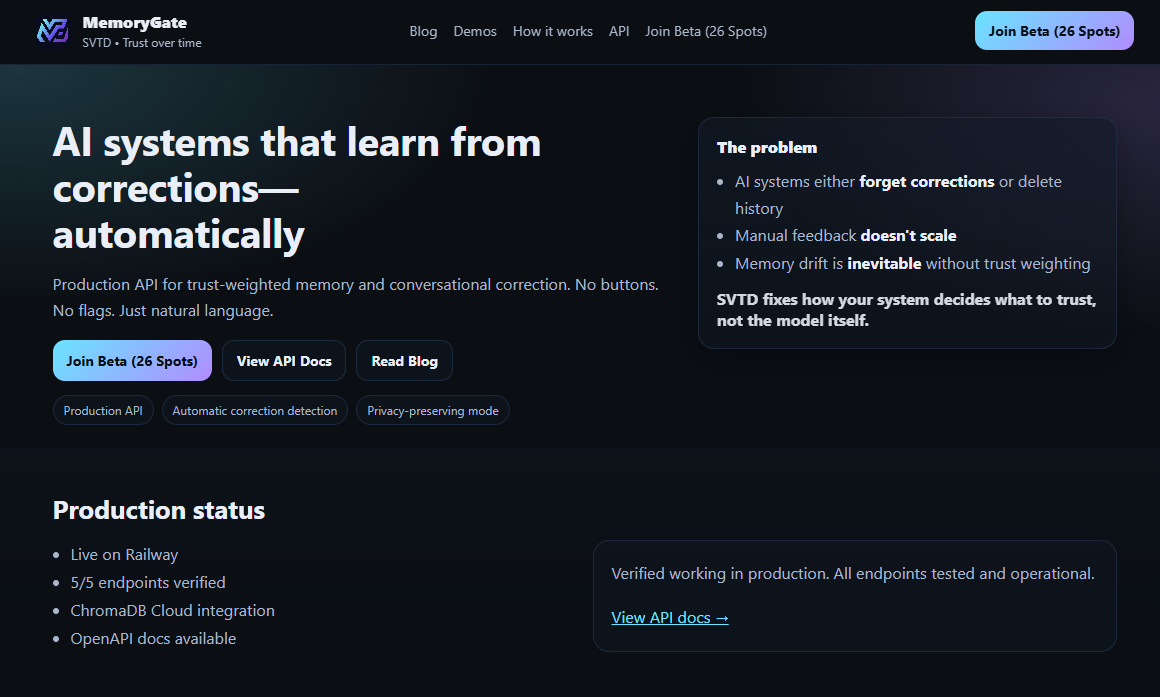Open the Blog navigation link
The width and height of the screenshot is (1160, 697).
(x=423, y=31)
